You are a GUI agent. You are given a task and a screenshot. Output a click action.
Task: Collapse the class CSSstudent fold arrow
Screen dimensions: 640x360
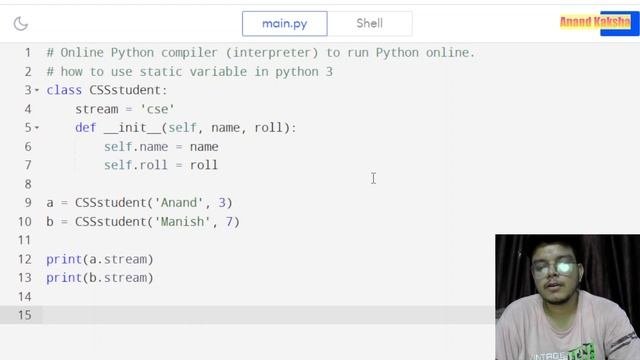[x=37, y=90]
